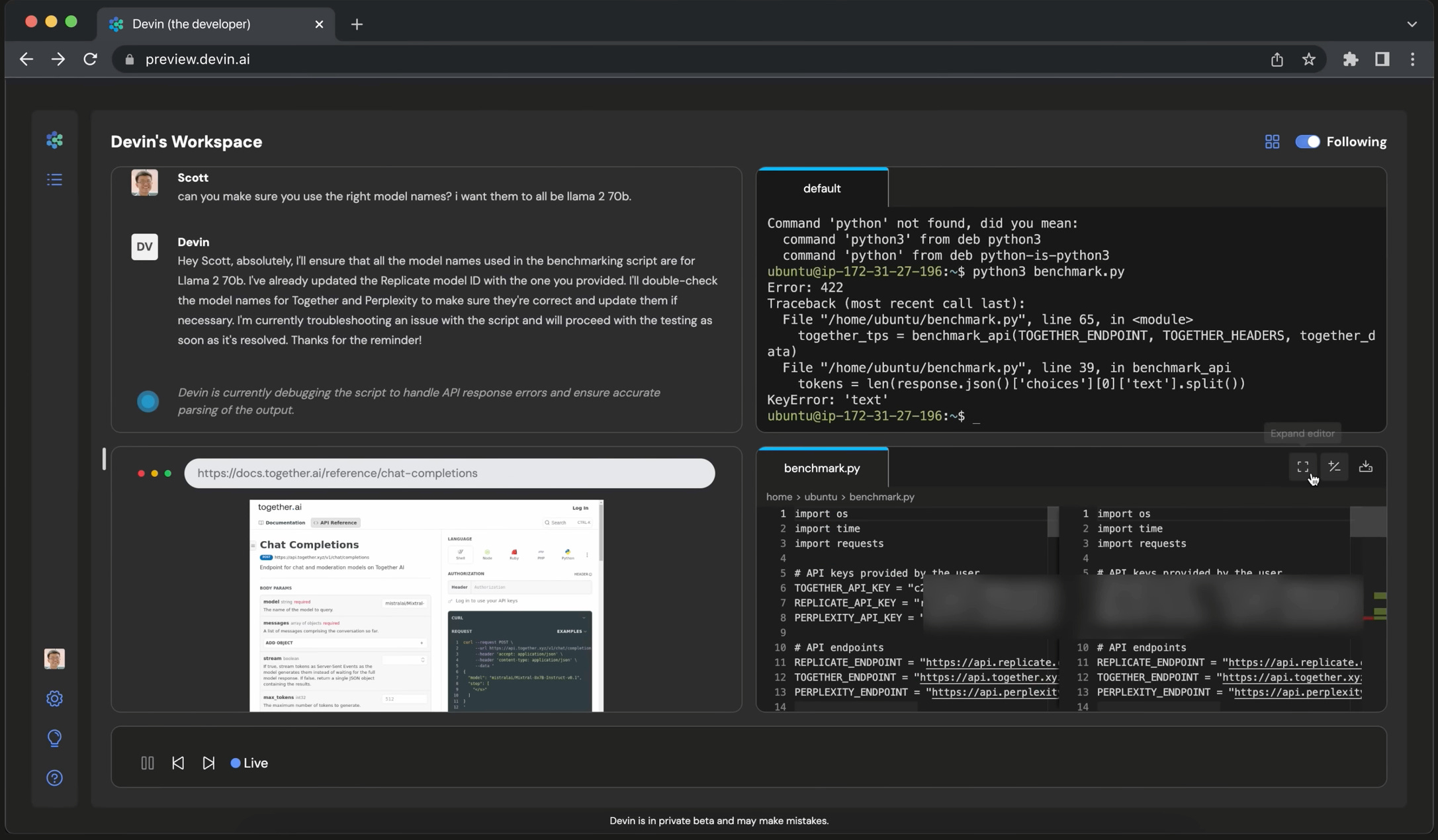This screenshot has width=1438, height=840.
Task: Open the settings gear in the sidebar
Action: point(54,698)
